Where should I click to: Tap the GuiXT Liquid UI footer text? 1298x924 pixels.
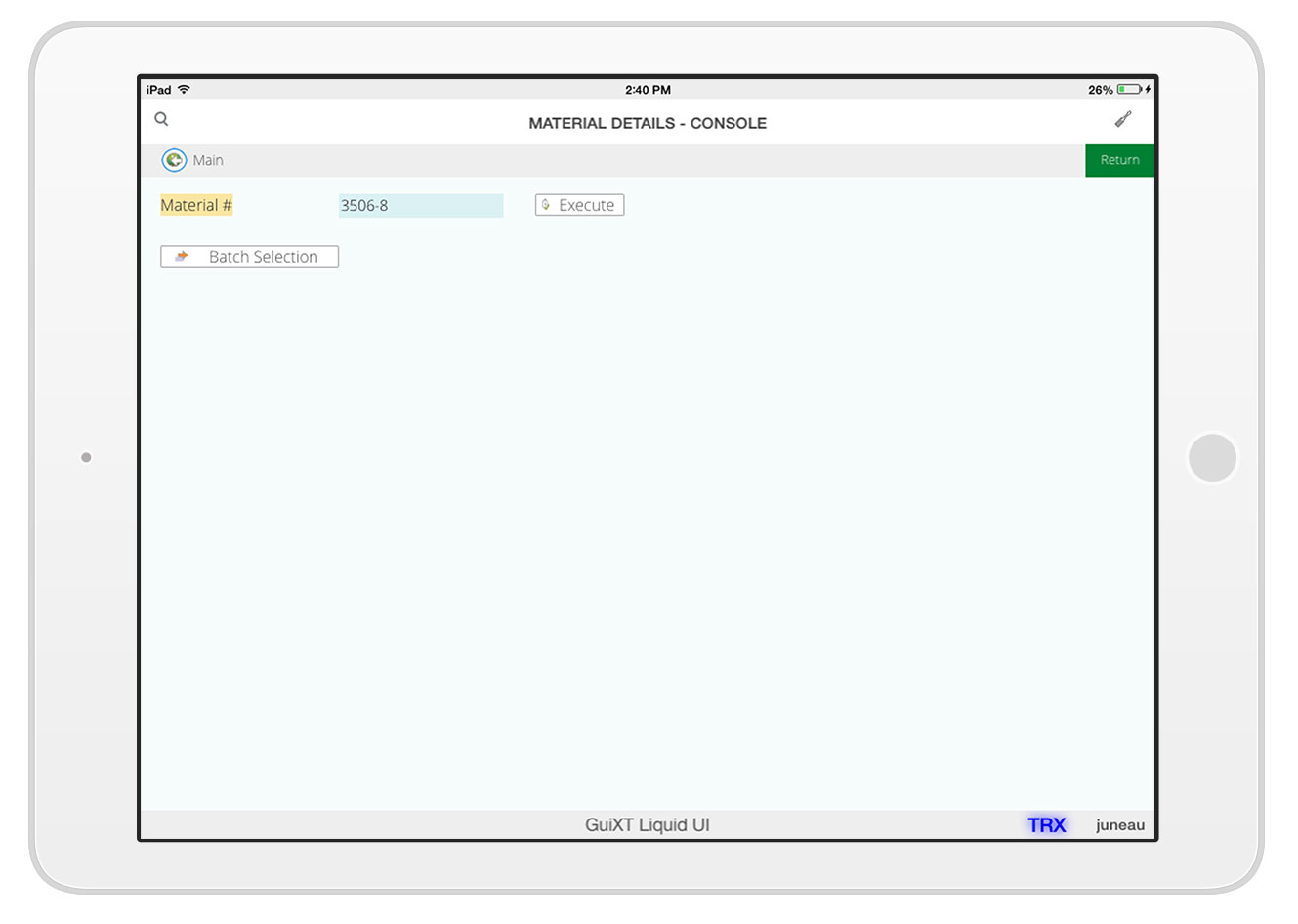click(x=647, y=825)
